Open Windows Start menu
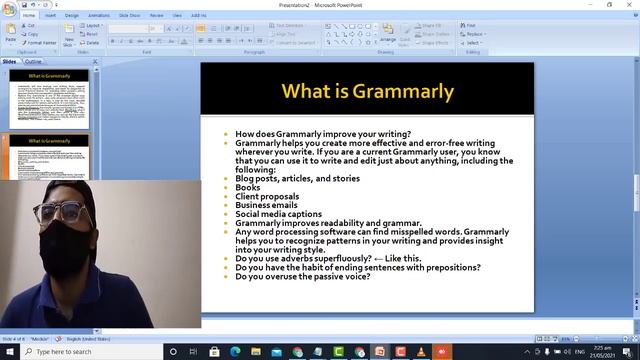The image size is (640, 360). [10, 351]
